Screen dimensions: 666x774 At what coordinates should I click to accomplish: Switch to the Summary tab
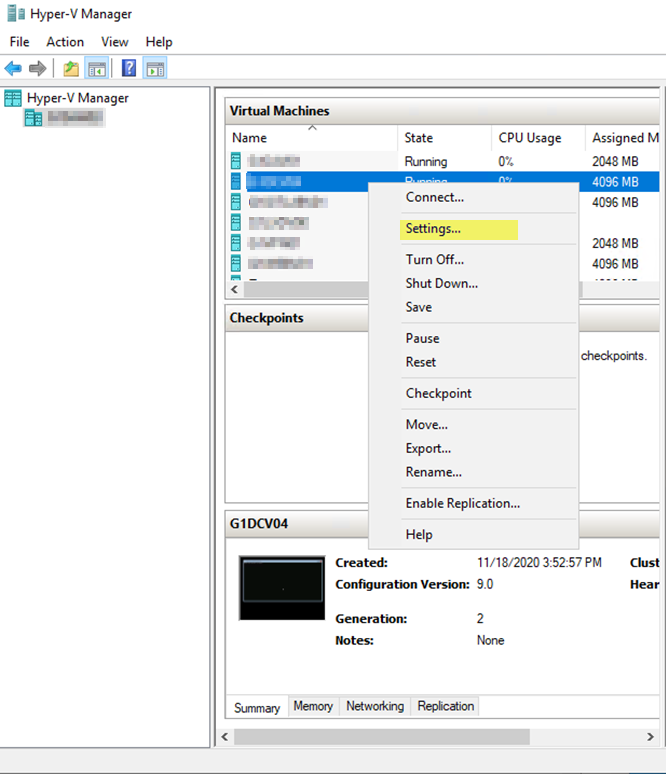pyautogui.click(x=257, y=708)
